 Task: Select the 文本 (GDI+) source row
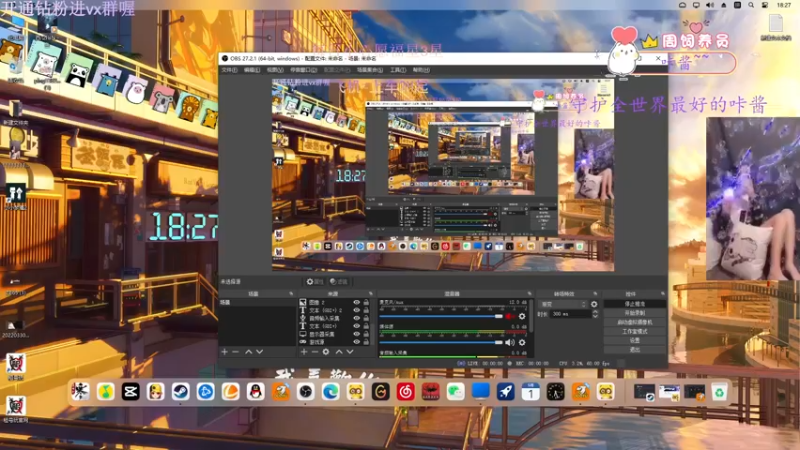tap(334, 326)
